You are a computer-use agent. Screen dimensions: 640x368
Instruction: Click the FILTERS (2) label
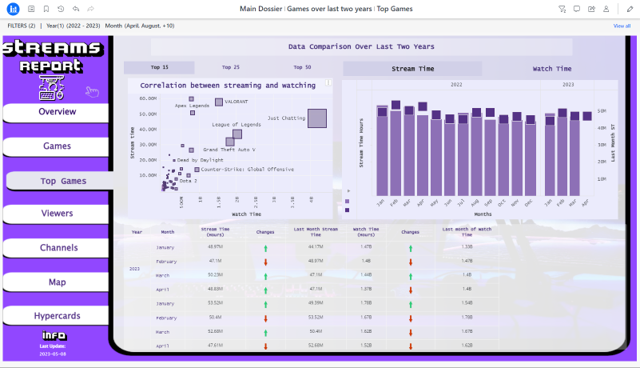21,26
